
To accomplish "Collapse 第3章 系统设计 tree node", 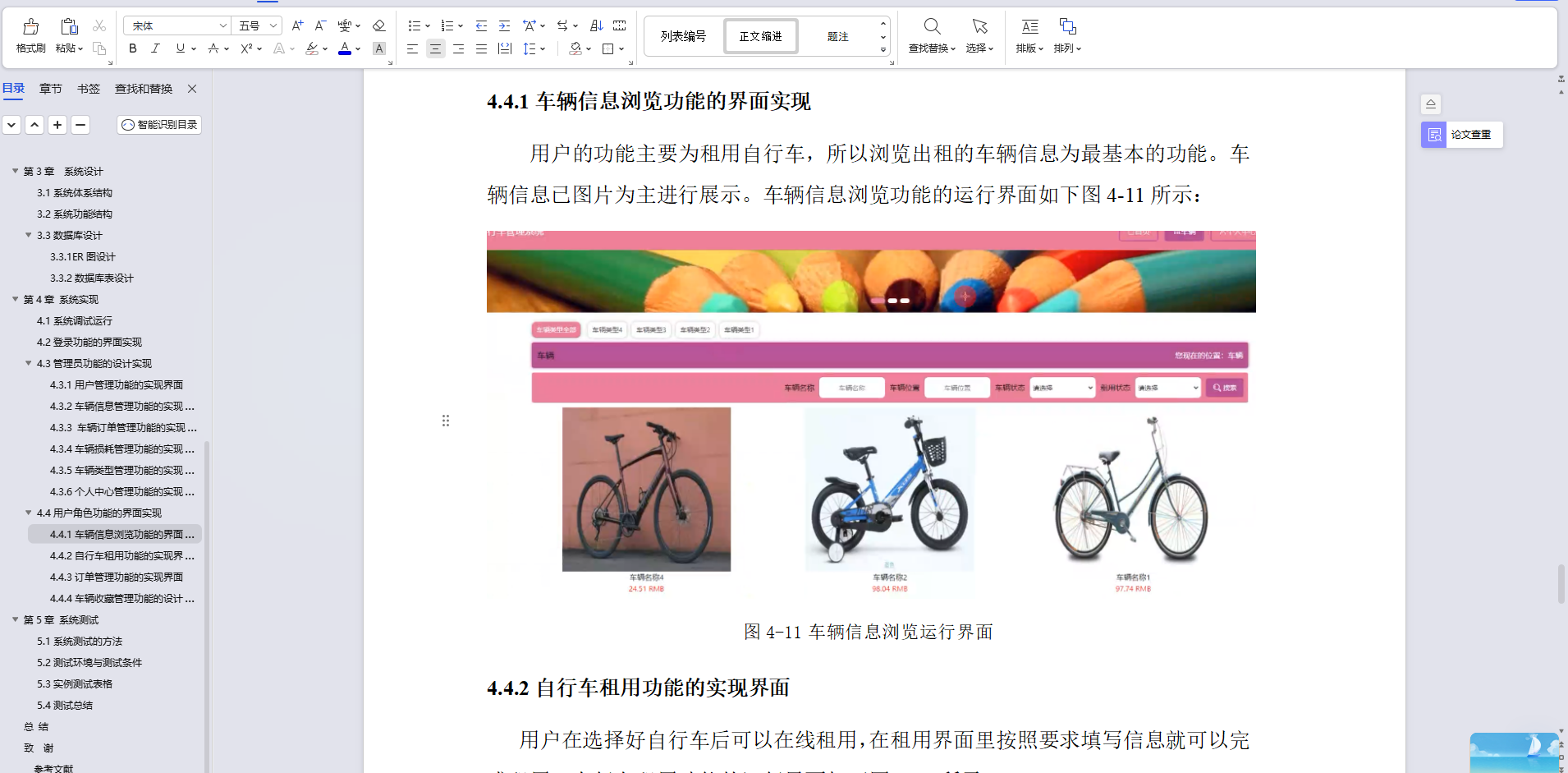I will tap(16, 171).
